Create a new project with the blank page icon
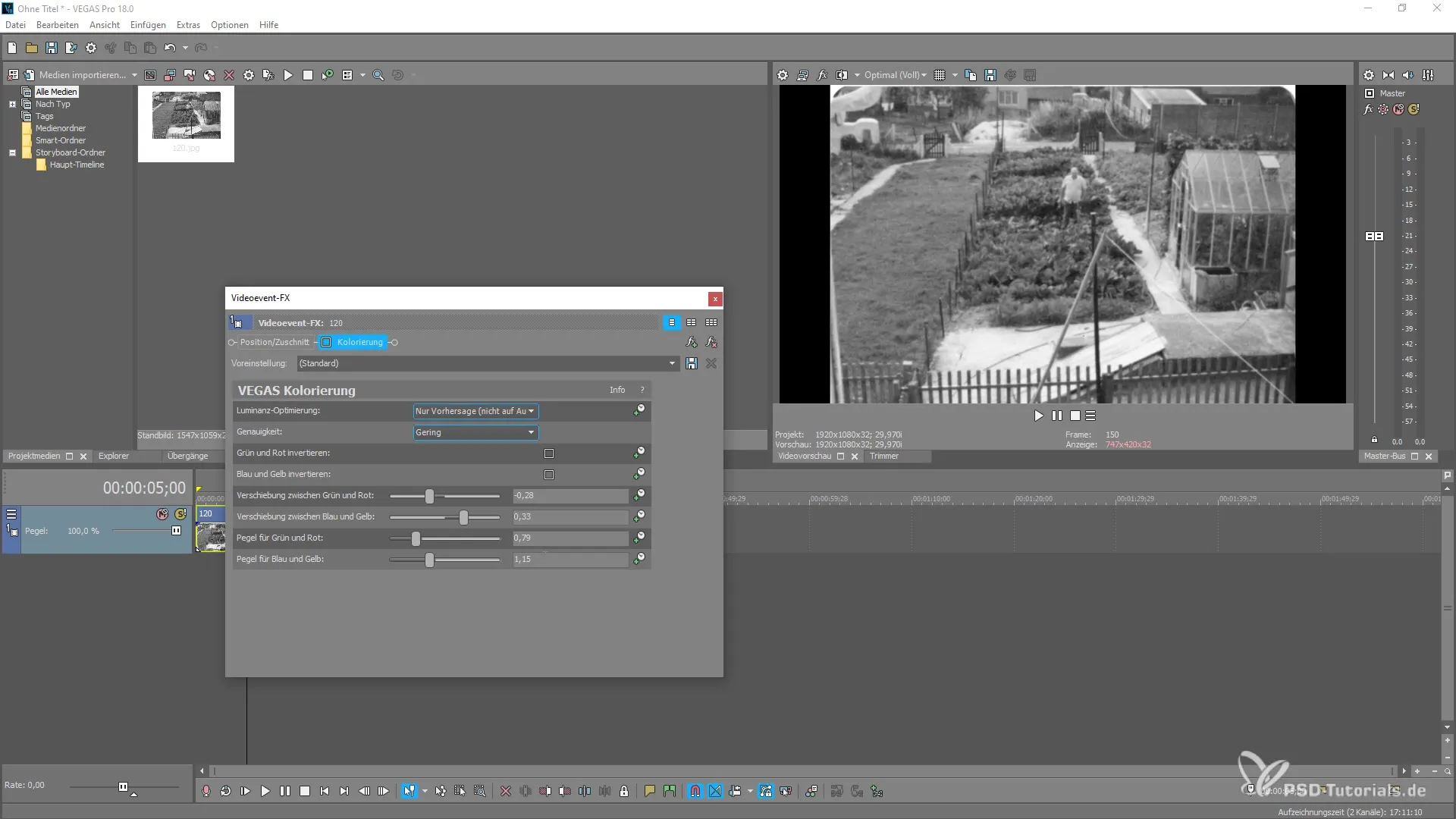The image size is (1456, 819). click(12, 48)
